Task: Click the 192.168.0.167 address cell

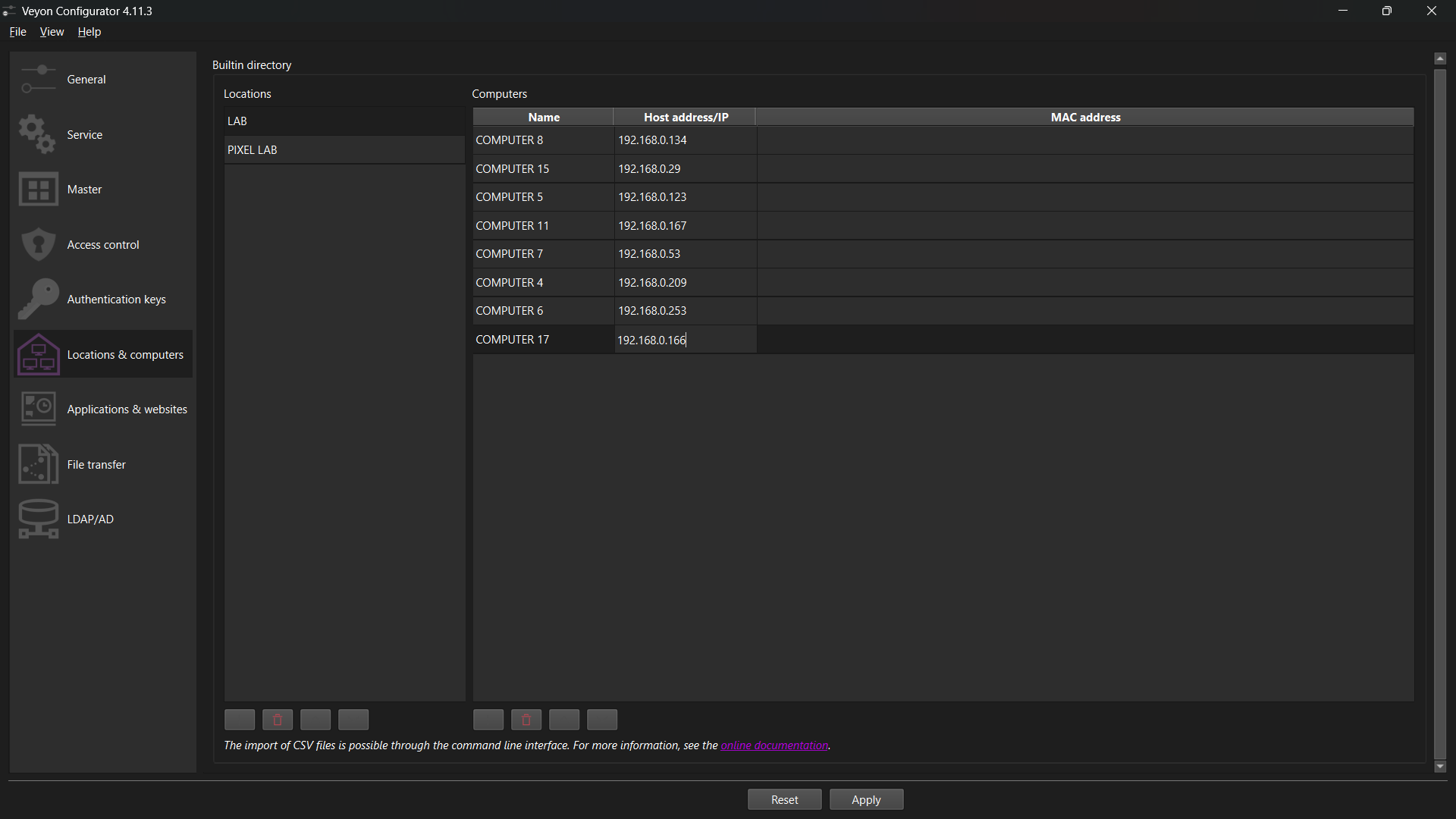Action: (686, 226)
